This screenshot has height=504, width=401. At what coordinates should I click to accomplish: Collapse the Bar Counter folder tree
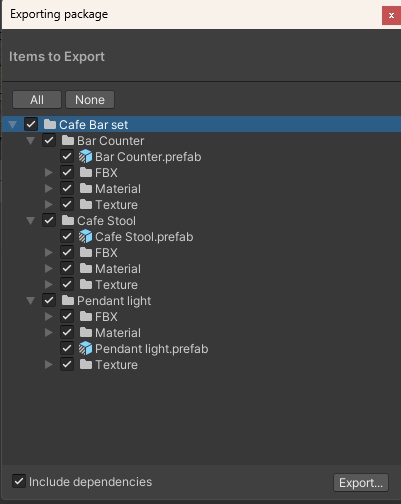pos(31,141)
